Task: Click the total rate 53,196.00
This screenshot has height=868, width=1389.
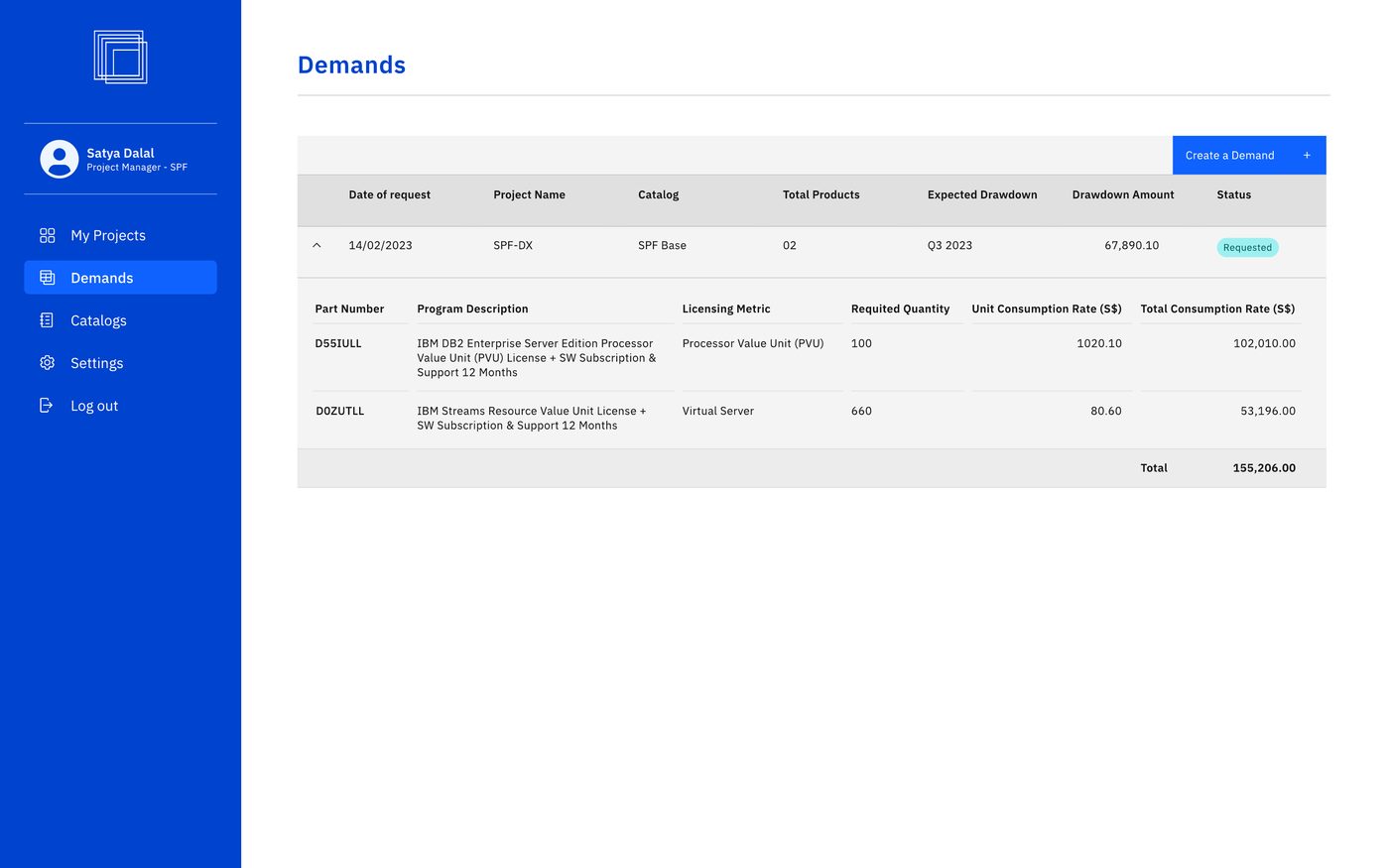Action: pyautogui.click(x=1268, y=412)
